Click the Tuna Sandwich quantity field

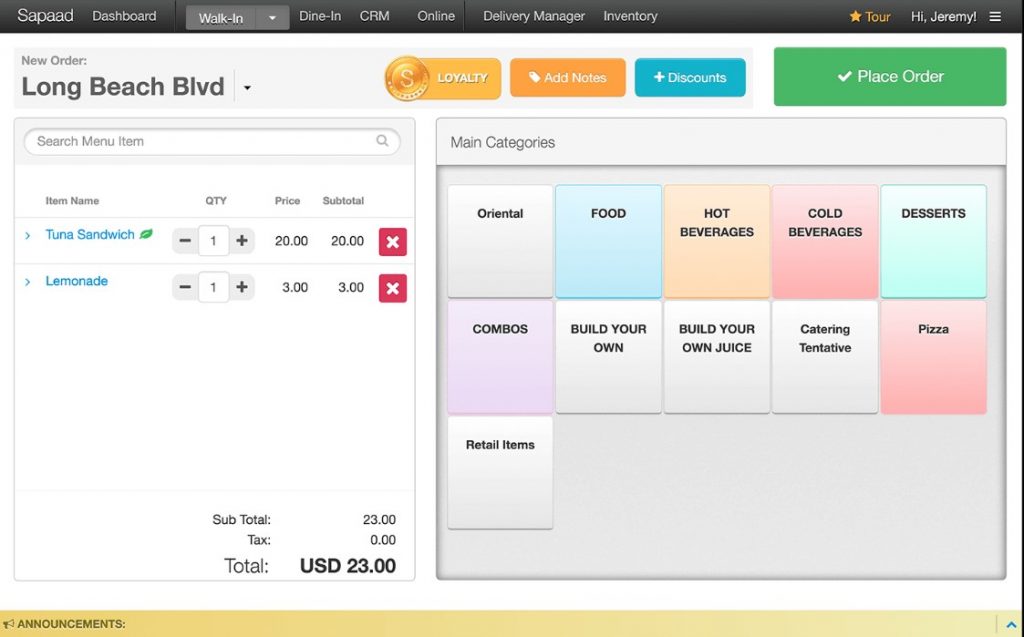click(x=213, y=240)
